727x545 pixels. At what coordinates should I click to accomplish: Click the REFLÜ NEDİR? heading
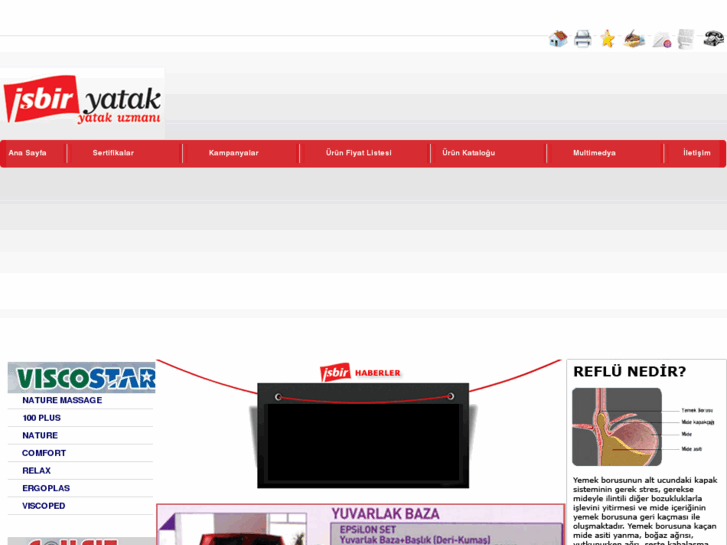(x=630, y=372)
